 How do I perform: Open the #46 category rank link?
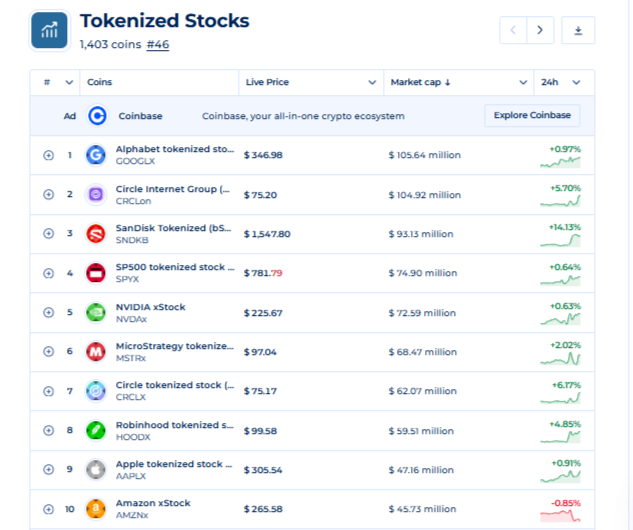(x=158, y=44)
